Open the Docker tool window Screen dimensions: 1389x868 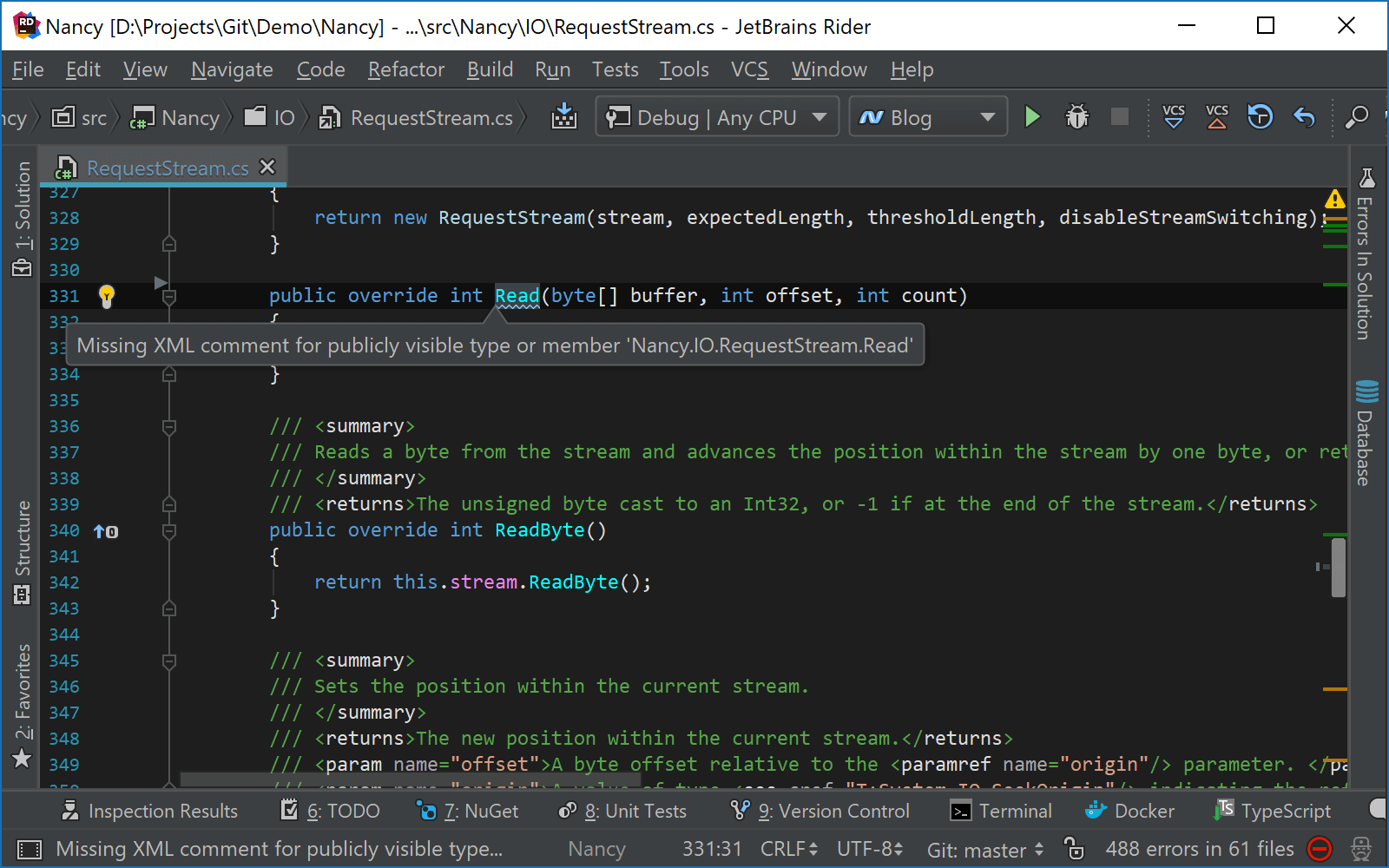click(x=1129, y=811)
